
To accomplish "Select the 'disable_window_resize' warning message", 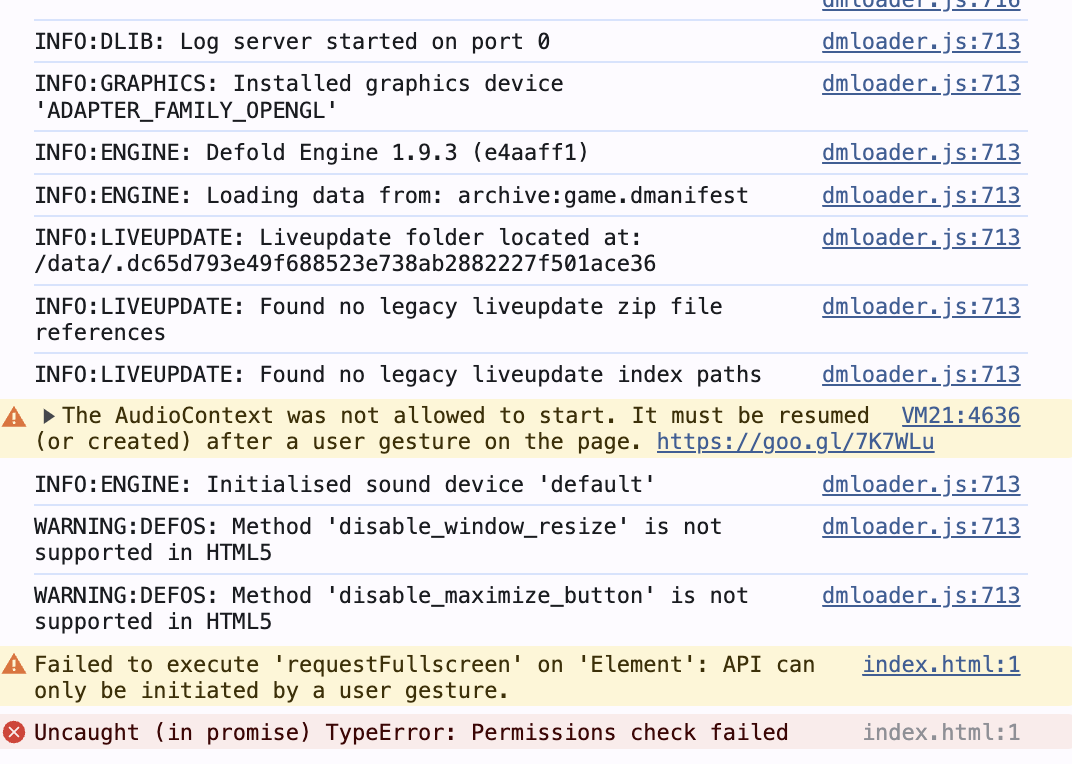I will click(378, 540).
